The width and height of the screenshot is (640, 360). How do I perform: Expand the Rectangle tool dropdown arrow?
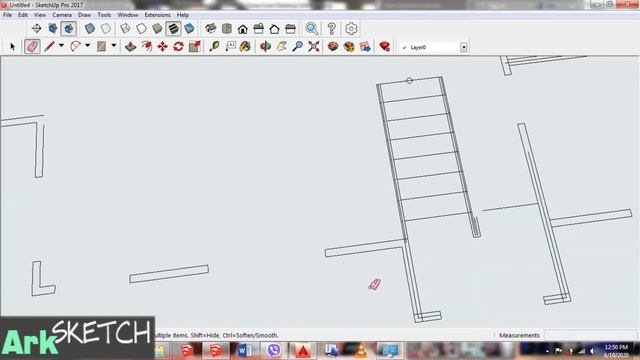[x=114, y=45]
